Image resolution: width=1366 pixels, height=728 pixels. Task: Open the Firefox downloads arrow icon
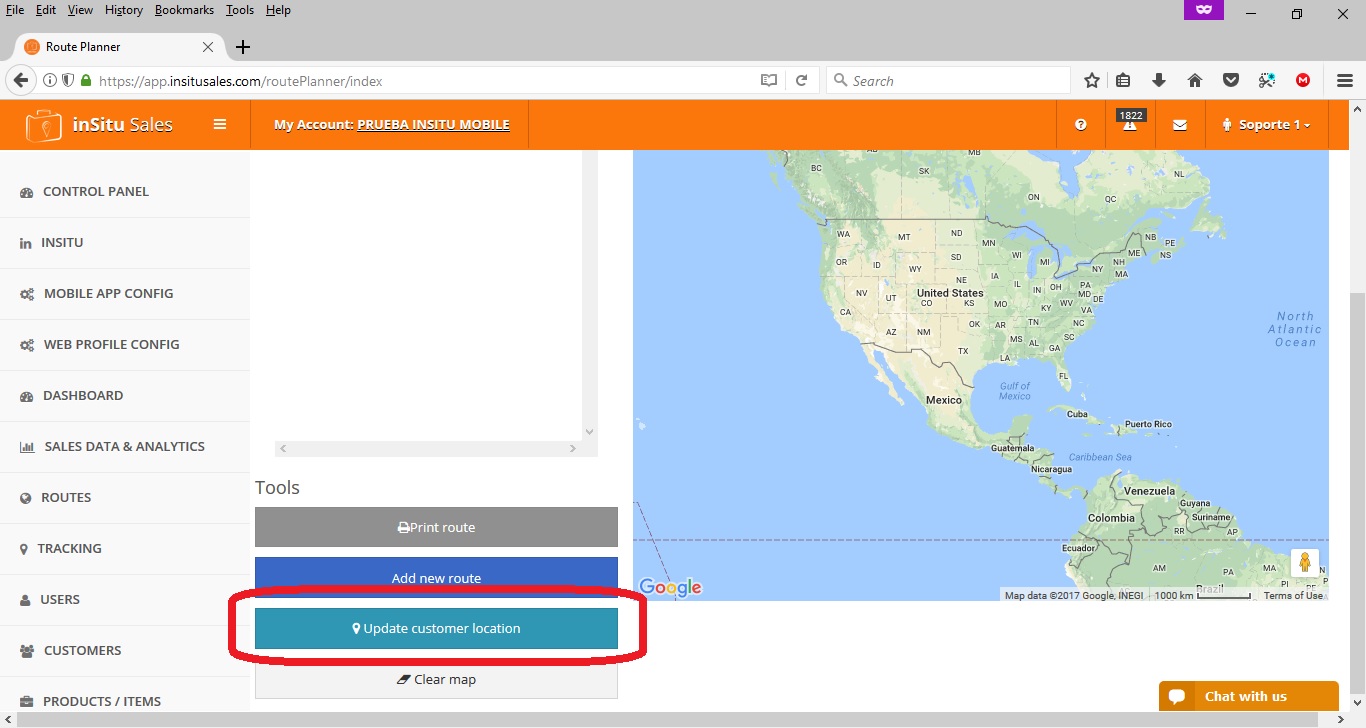pyautogui.click(x=1159, y=81)
